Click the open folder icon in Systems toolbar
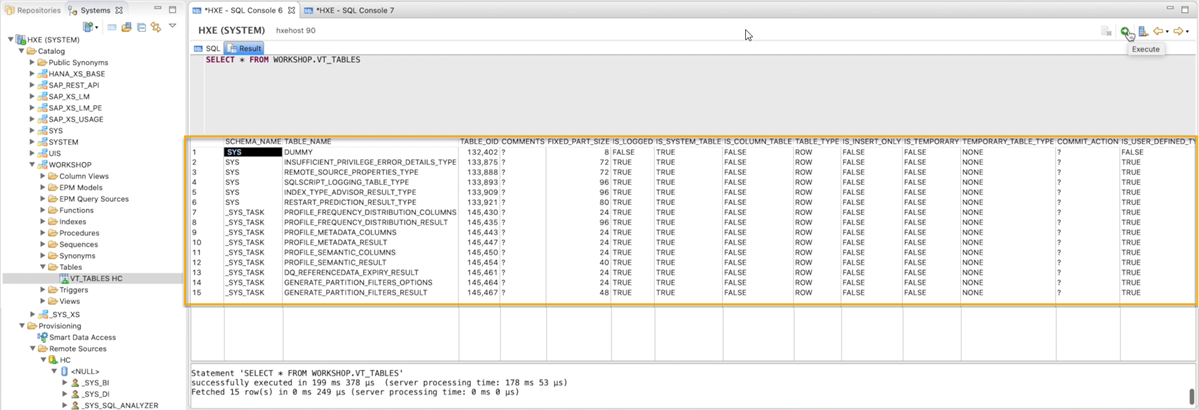This screenshot has width=1199, height=410. (x=127, y=27)
